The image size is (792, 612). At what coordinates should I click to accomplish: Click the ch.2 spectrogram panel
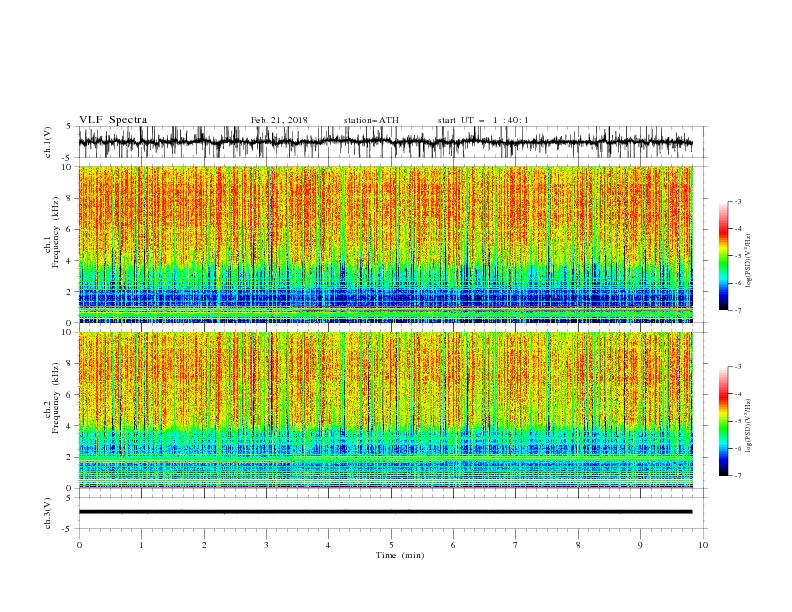(385, 410)
